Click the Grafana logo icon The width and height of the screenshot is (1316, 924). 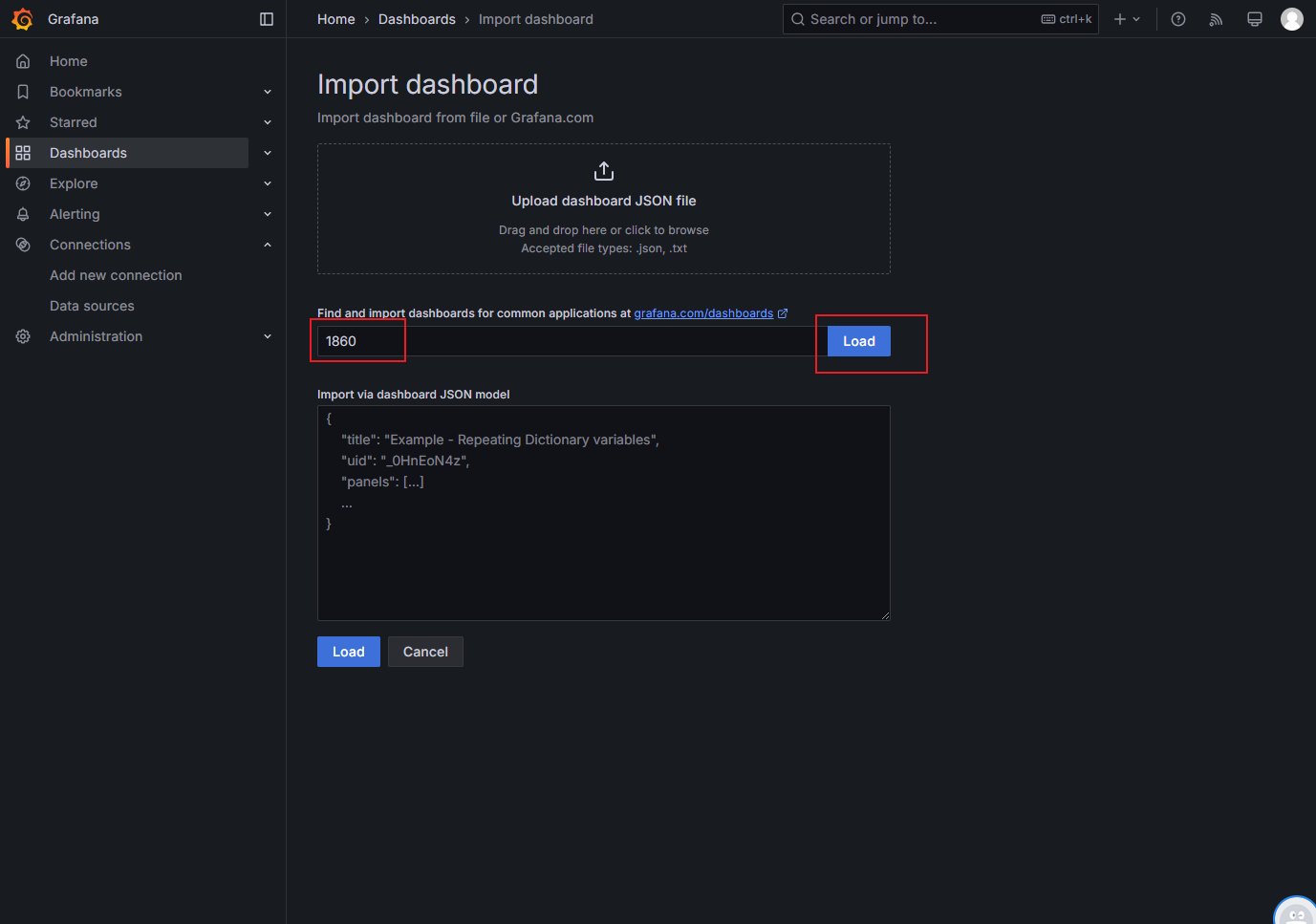22,19
